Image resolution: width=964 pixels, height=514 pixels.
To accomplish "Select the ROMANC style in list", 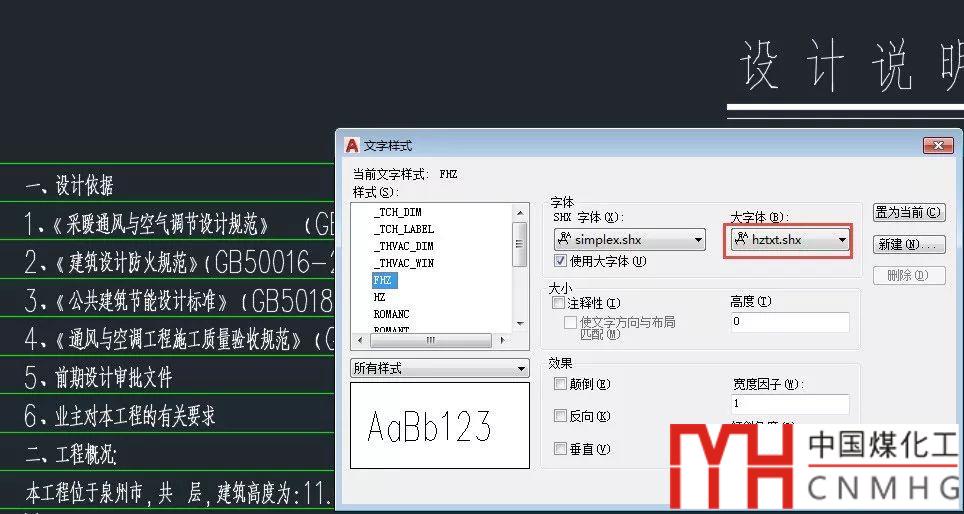I will coord(391,314).
